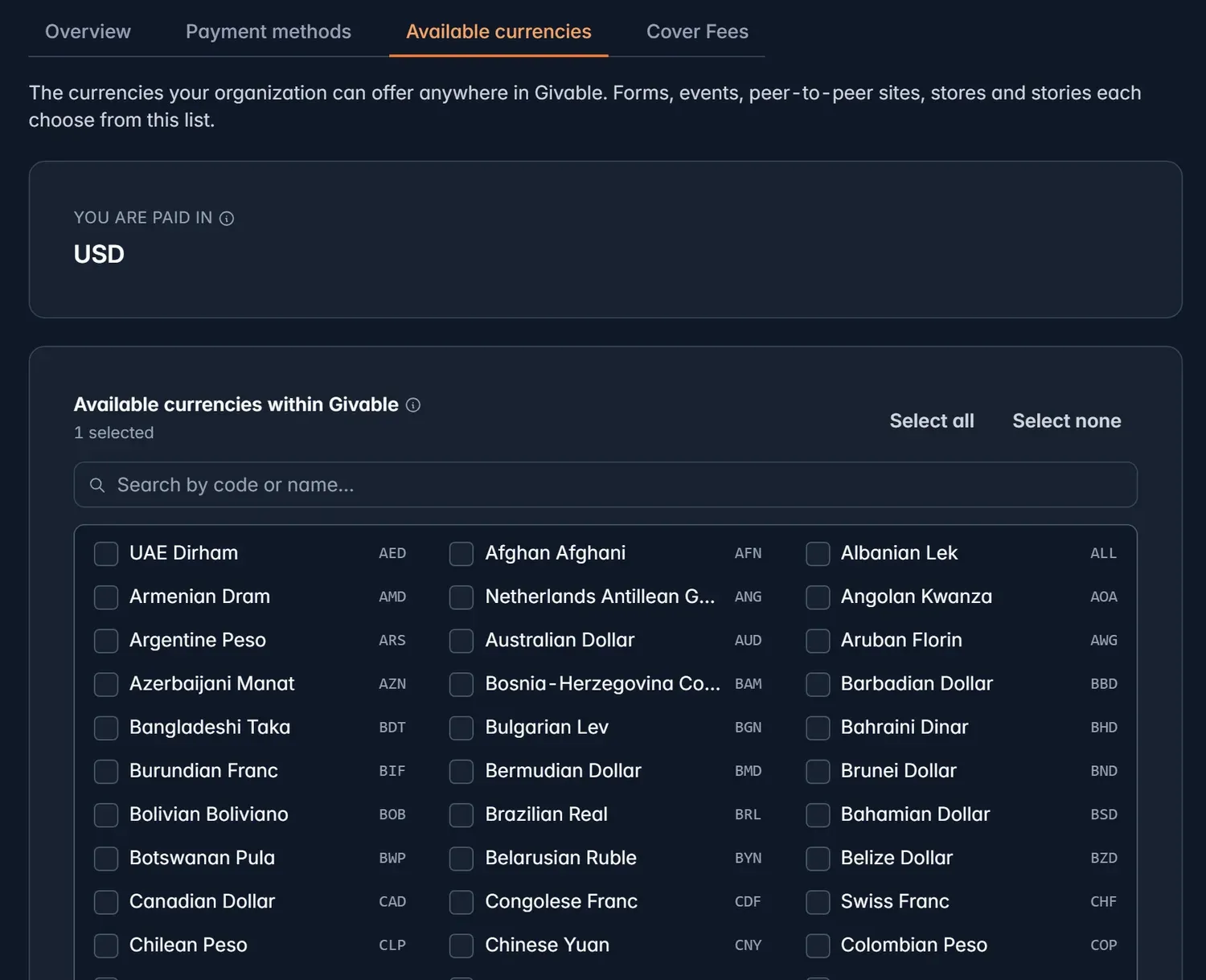
Task: Enable the Canadian Dollar checkbox
Action: pos(106,902)
